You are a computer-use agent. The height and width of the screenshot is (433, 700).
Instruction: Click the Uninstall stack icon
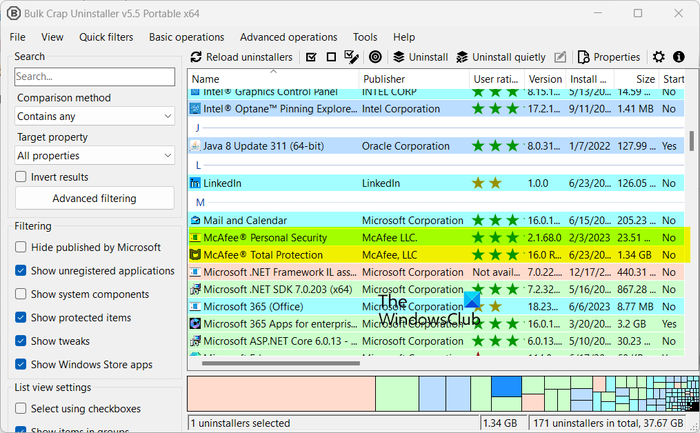tap(399, 57)
